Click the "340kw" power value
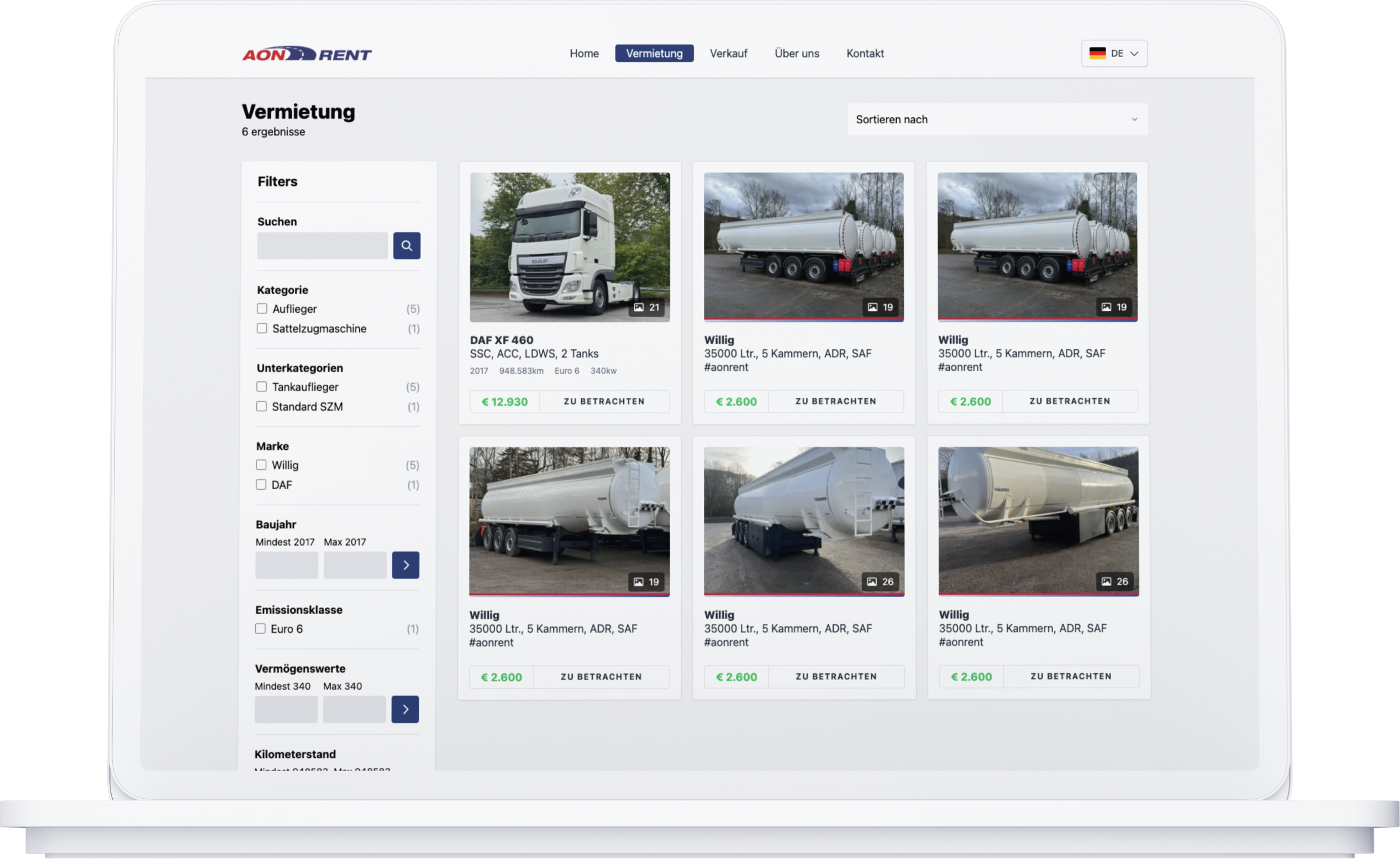 pos(603,371)
